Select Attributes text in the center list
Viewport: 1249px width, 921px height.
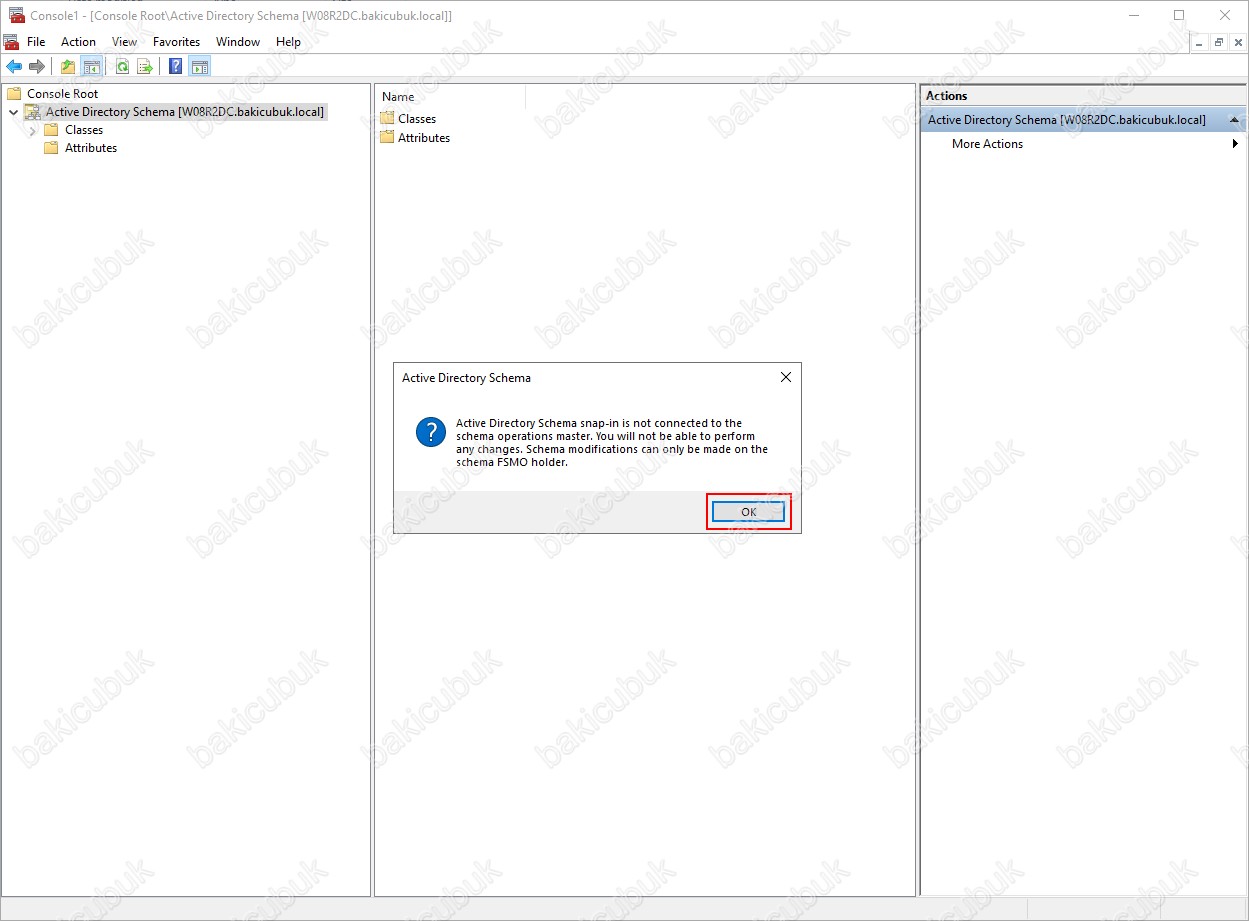pos(424,138)
